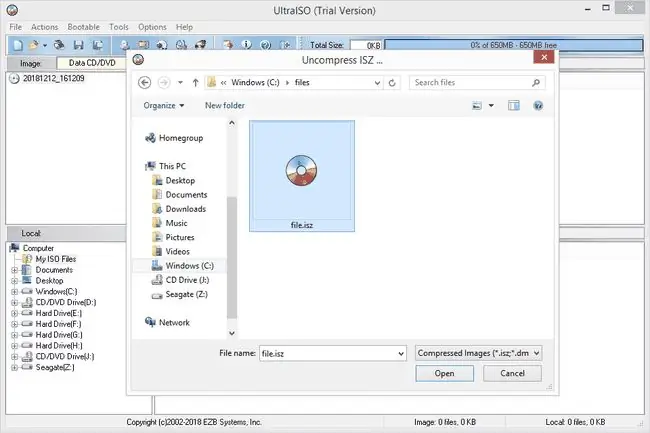Go Back in the Uncompress ISZ dialog
This screenshot has width=650, height=433.
click(144, 82)
